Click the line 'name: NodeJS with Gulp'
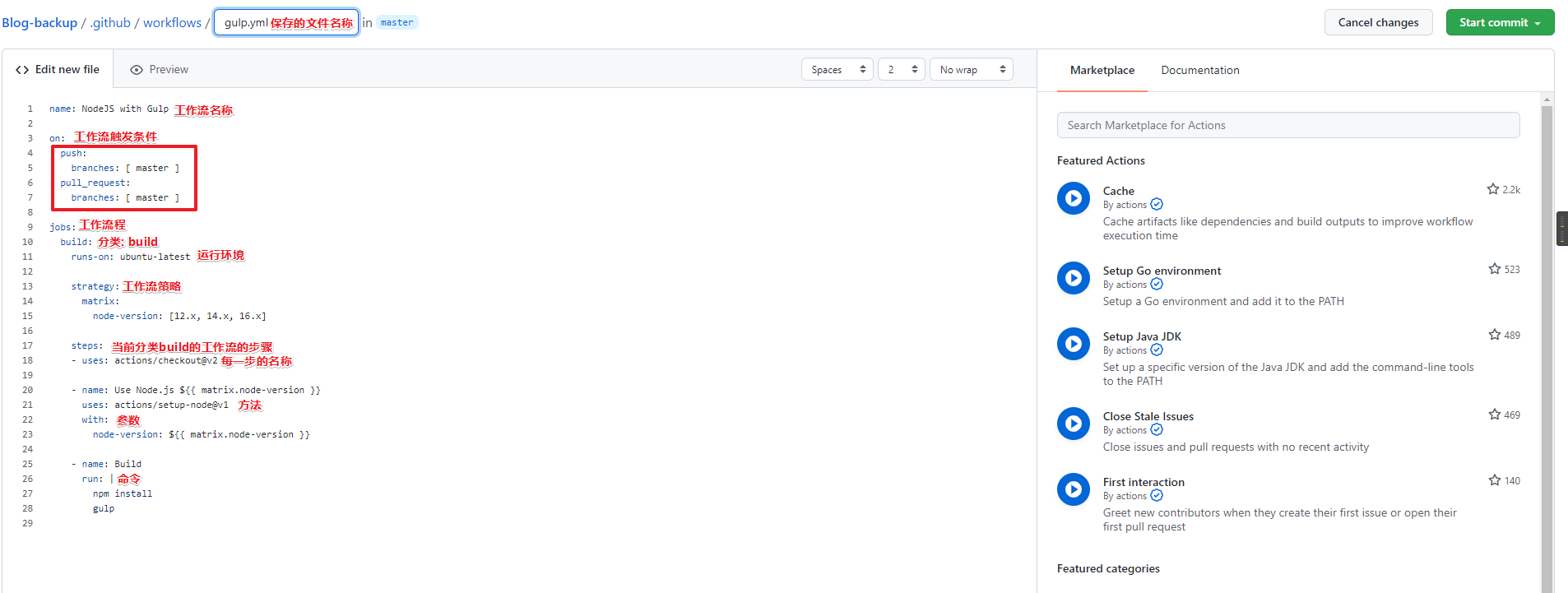The width and height of the screenshot is (1568, 593). pos(109,109)
